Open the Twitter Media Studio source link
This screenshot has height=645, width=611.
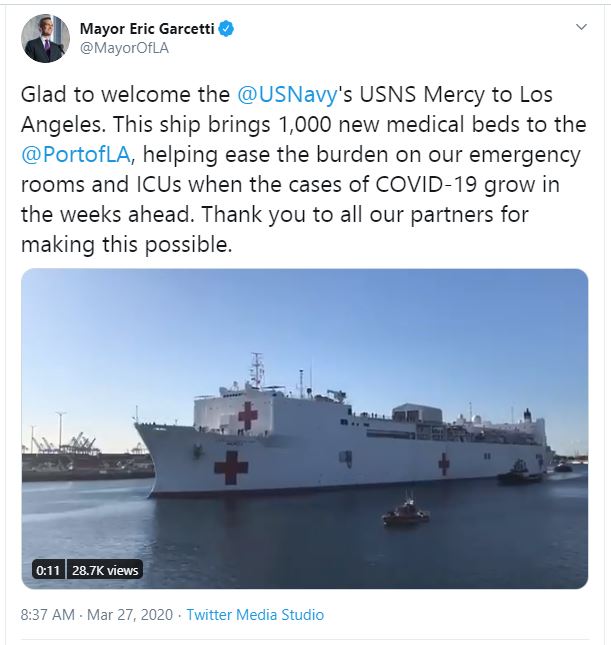point(255,615)
